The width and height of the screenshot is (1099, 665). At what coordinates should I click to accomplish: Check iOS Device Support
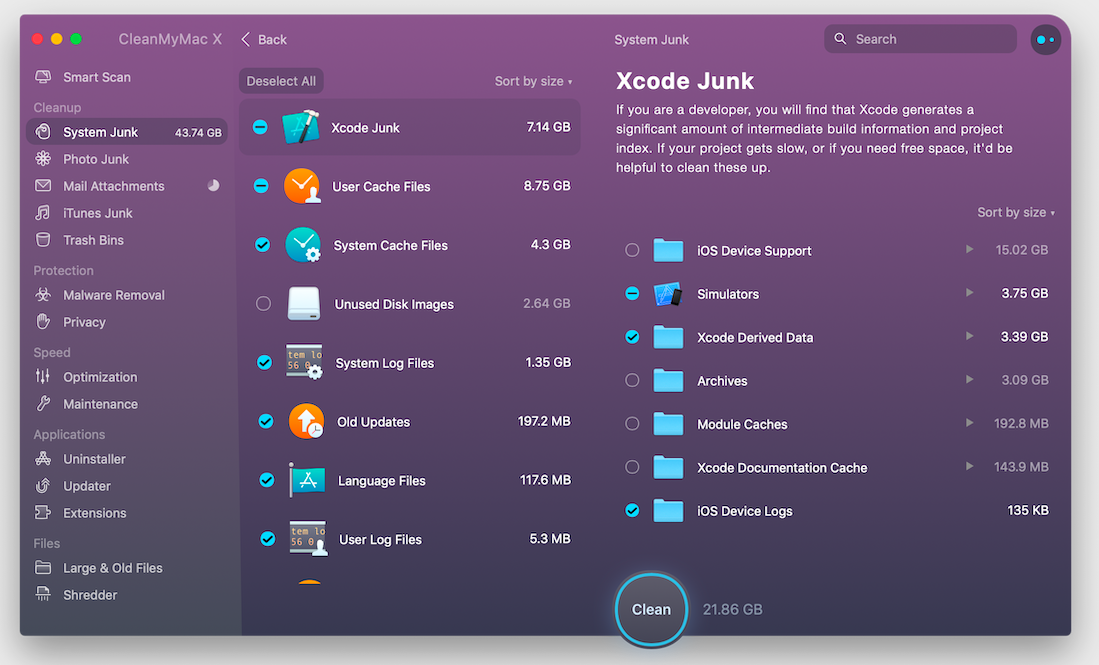[x=632, y=250]
